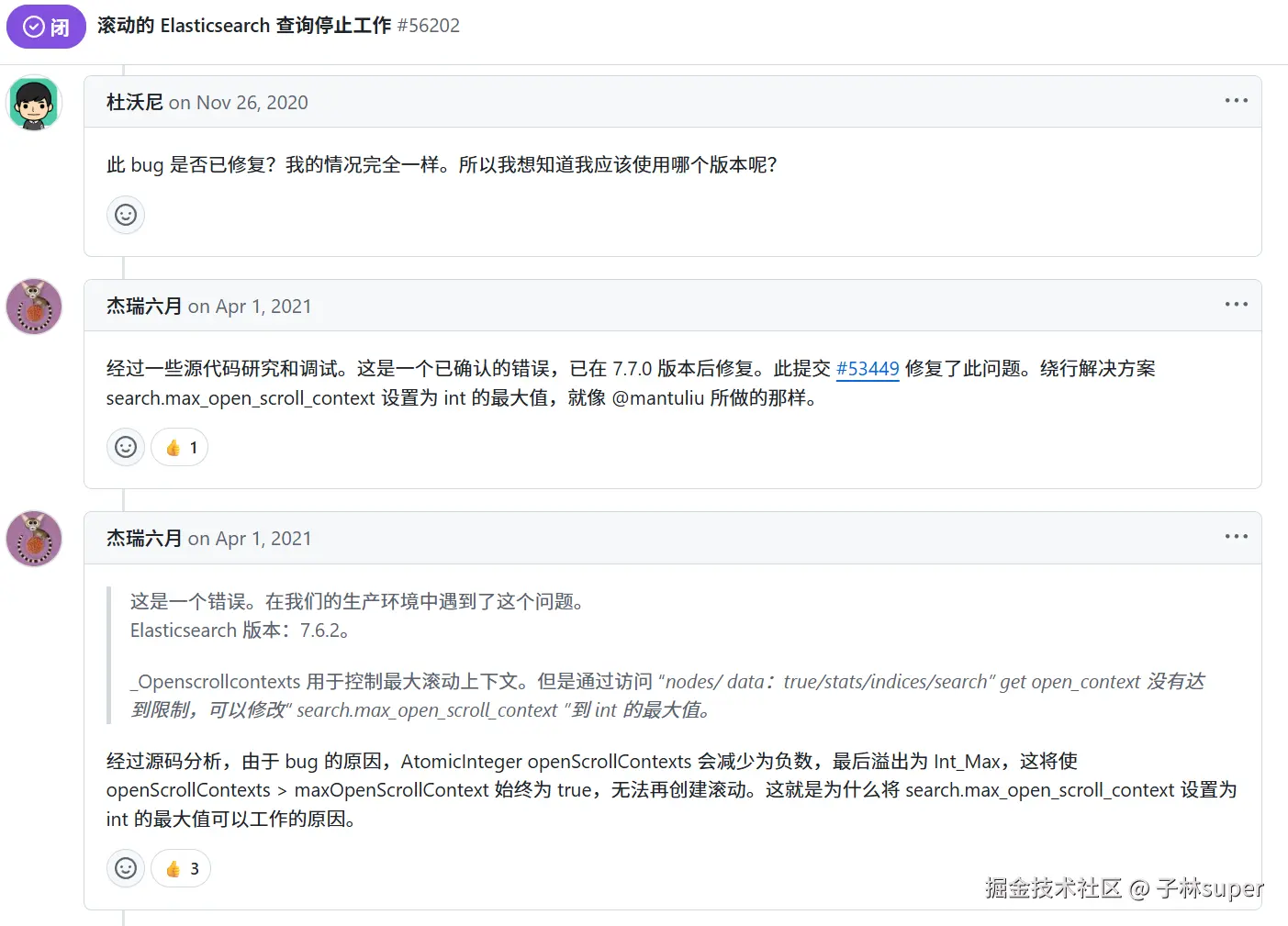Toggle thumbs-up reaction with count 3

(181, 868)
